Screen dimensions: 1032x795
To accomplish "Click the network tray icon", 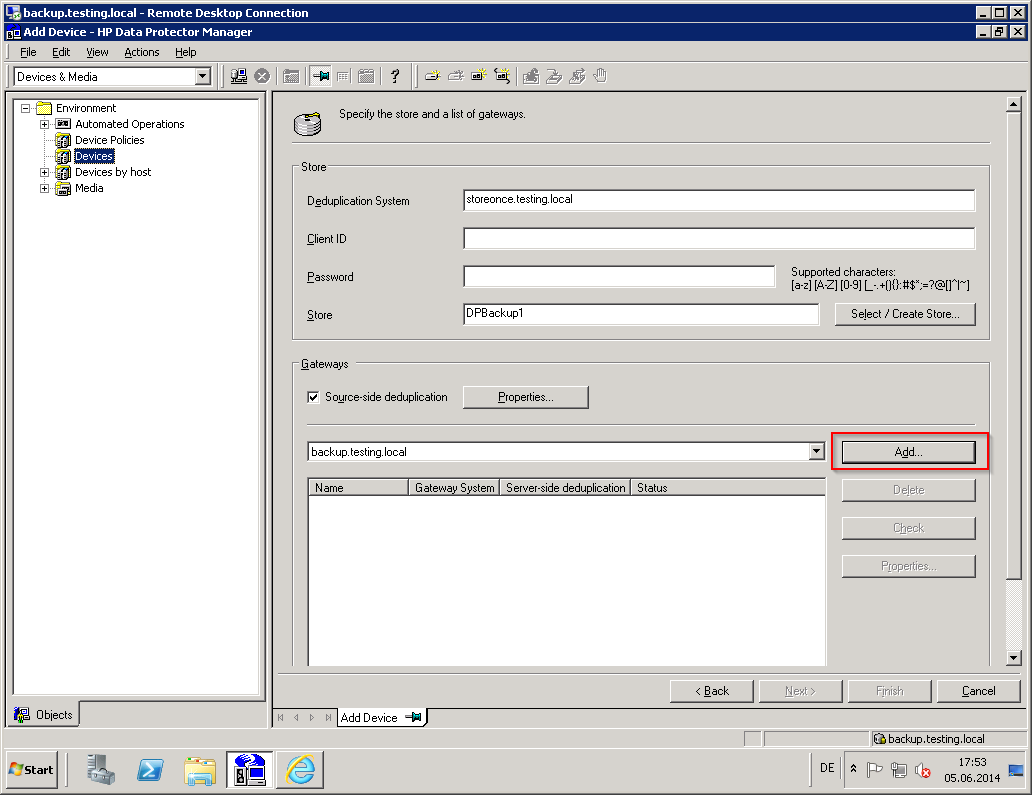I will click(x=898, y=769).
